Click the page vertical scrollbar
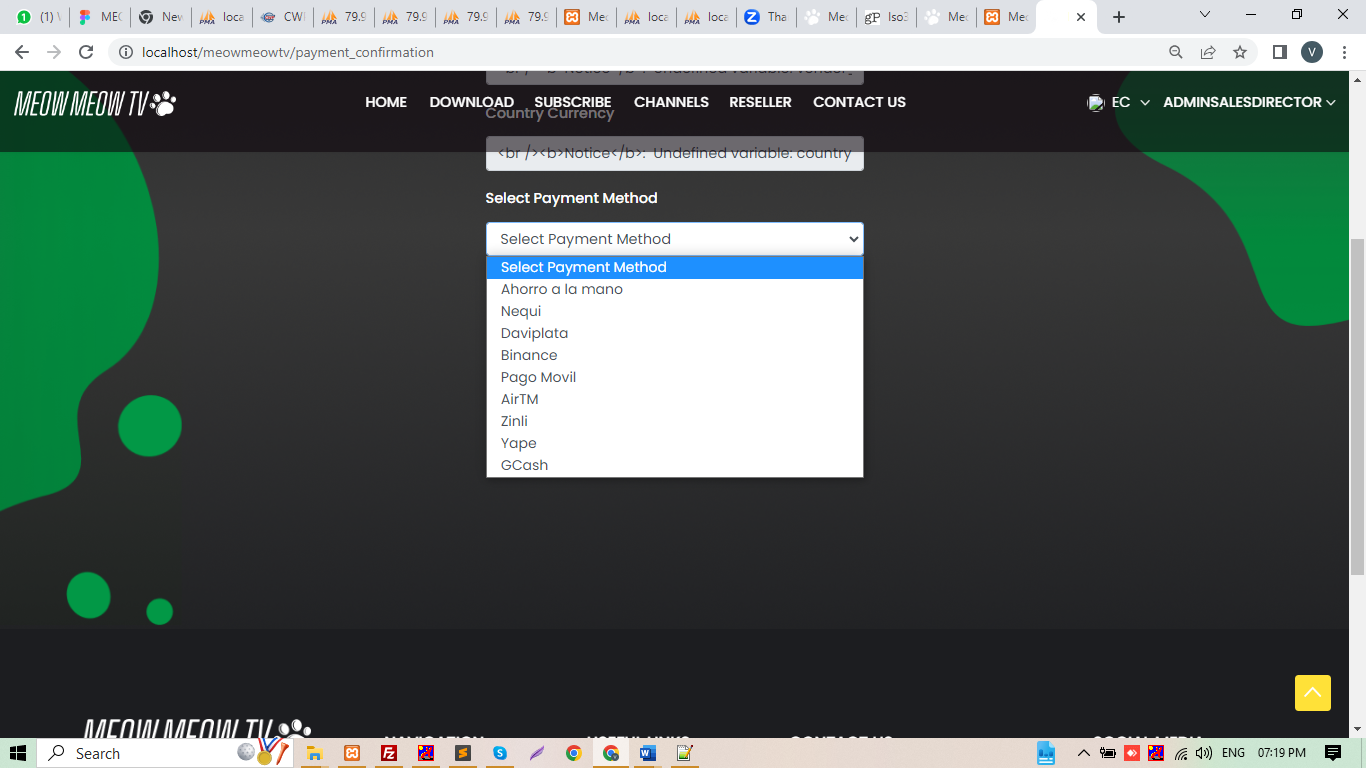The height and width of the screenshot is (768, 1366). [x=1357, y=405]
